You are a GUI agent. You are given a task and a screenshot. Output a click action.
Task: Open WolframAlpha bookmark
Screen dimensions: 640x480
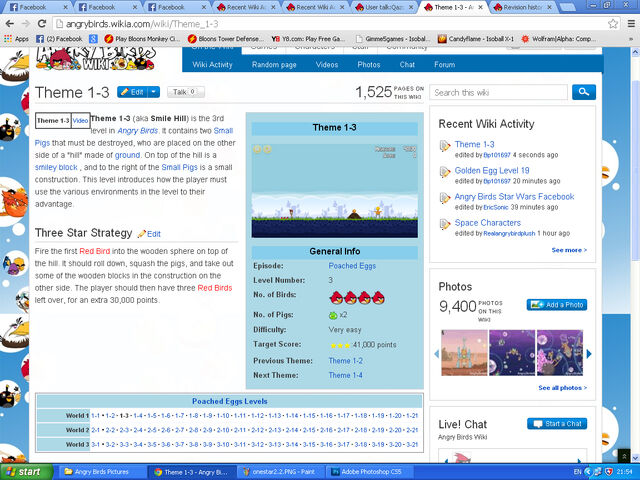point(558,39)
